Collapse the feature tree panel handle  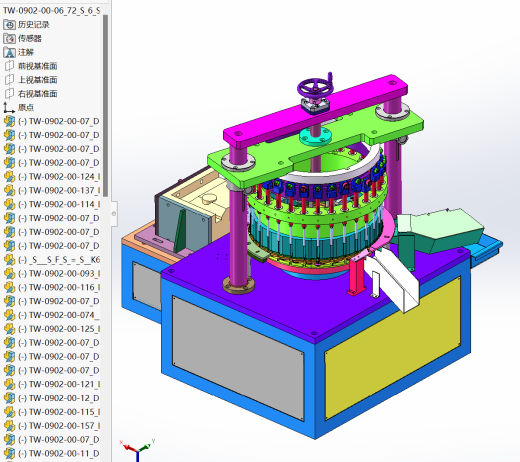[x=114, y=214]
